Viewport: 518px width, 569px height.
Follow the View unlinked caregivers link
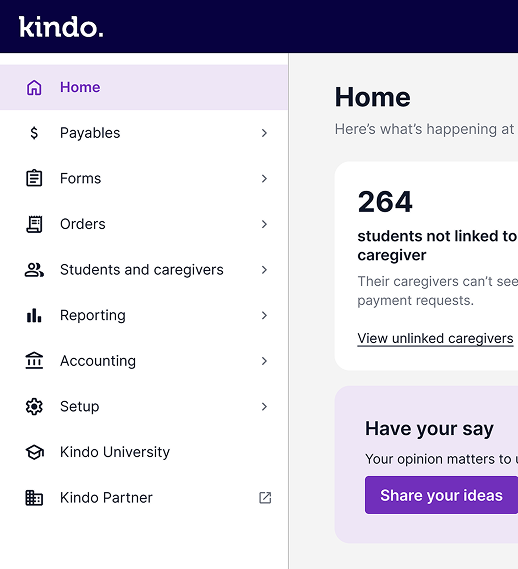435,339
